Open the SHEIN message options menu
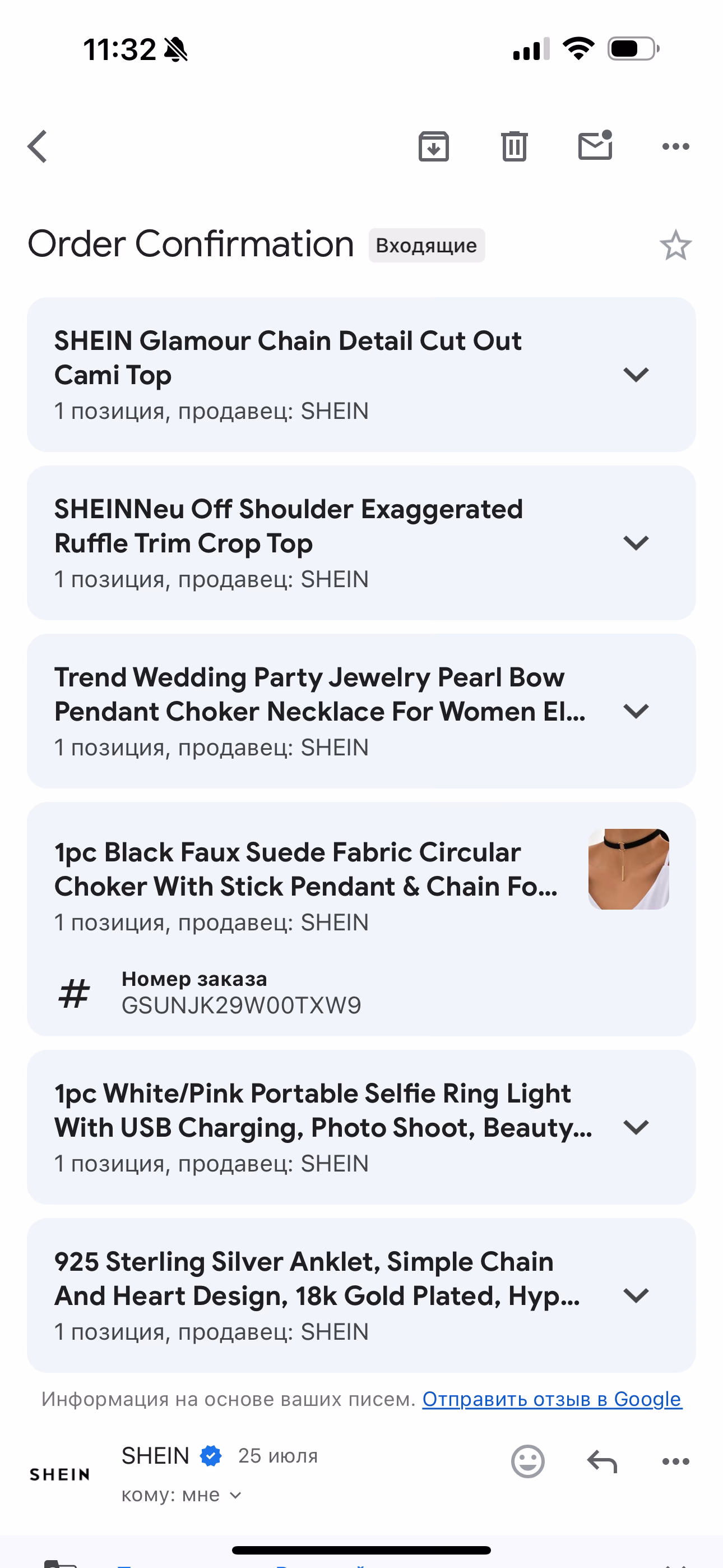 coord(675,1461)
